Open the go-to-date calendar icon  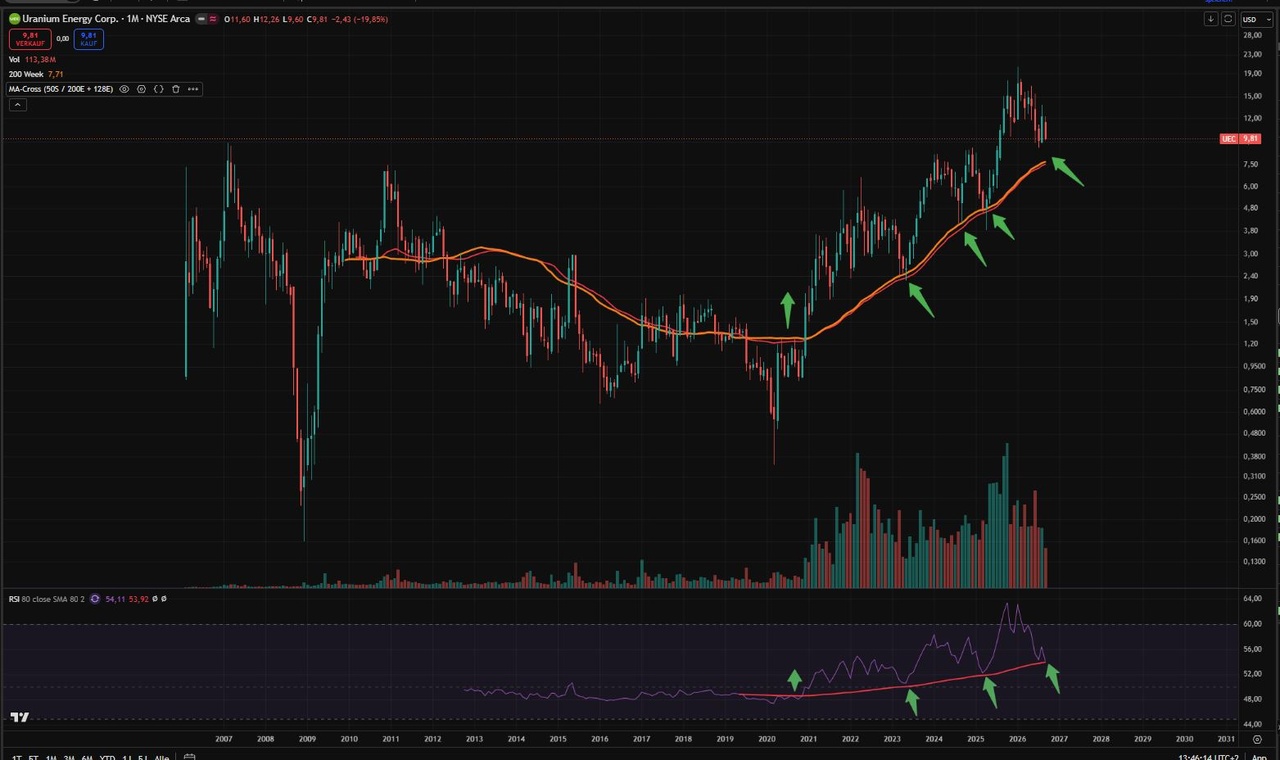coord(189,757)
